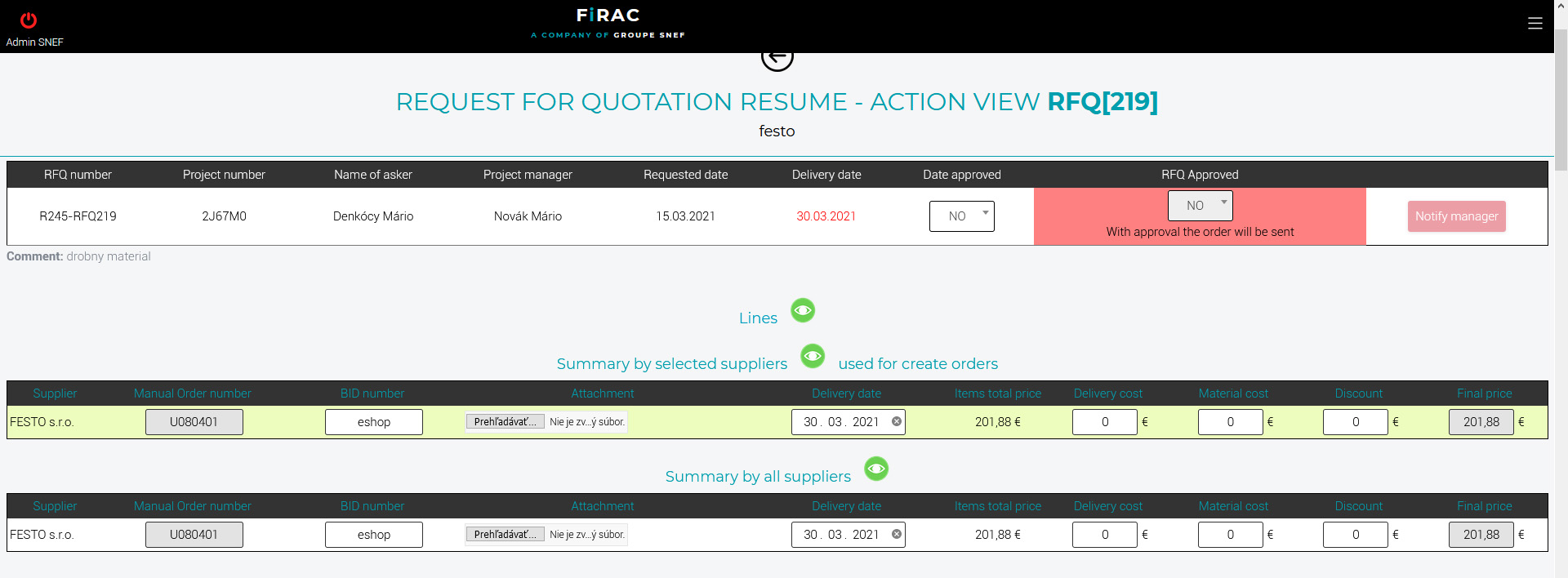Click Discount field in all suppliers row

(1355, 535)
